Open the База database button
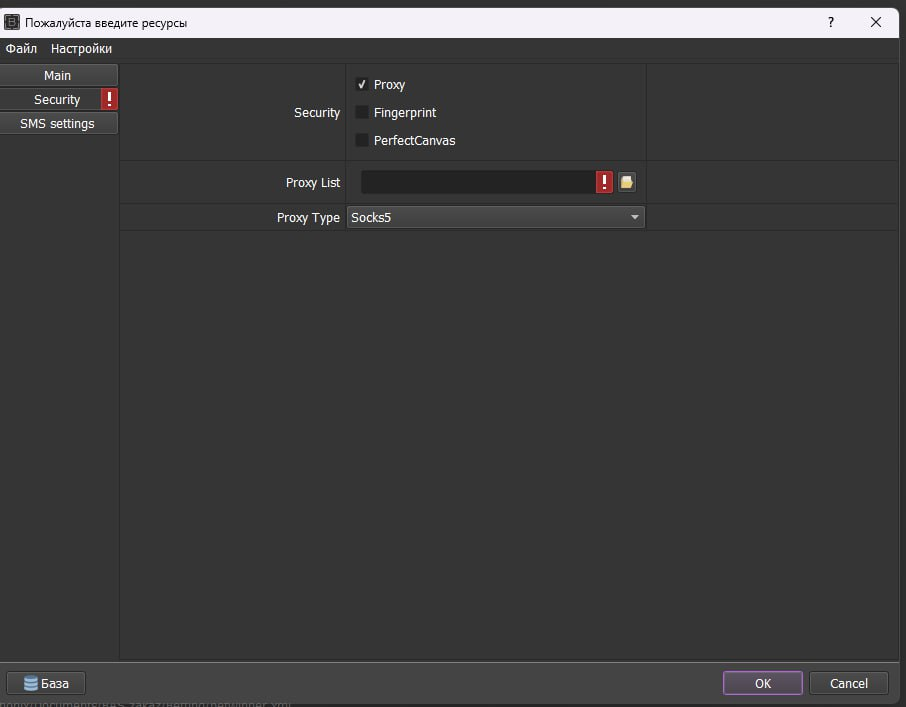Screen dimensions: 906x707 tap(46, 683)
